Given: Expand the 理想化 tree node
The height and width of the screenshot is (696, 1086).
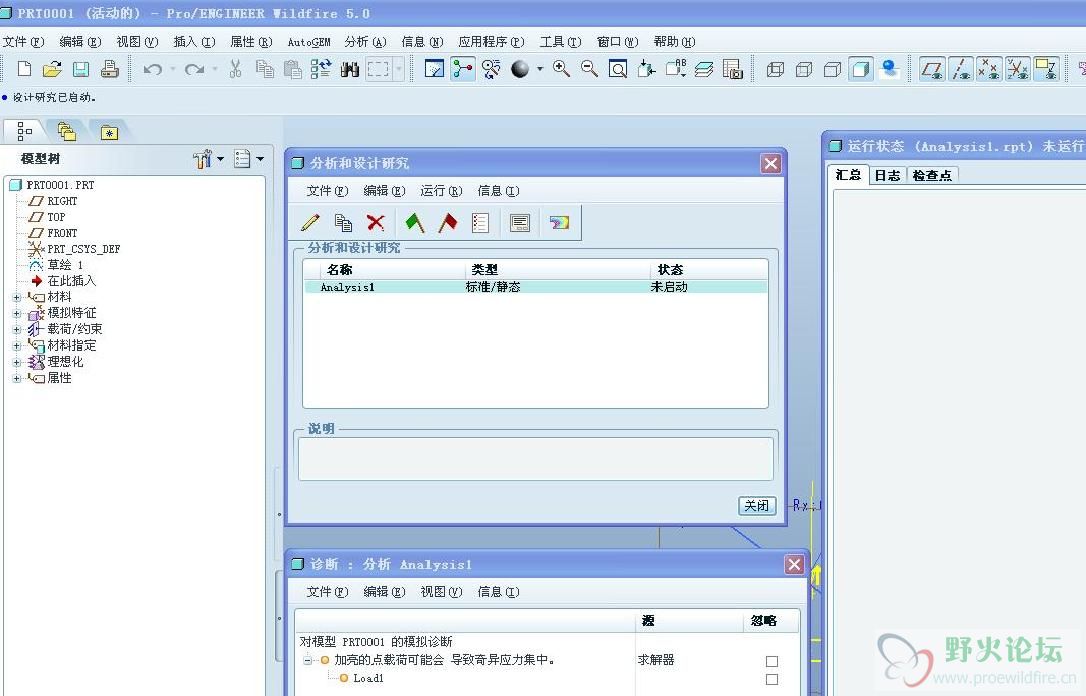Looking at the screenshot, I should coord(16,362).
